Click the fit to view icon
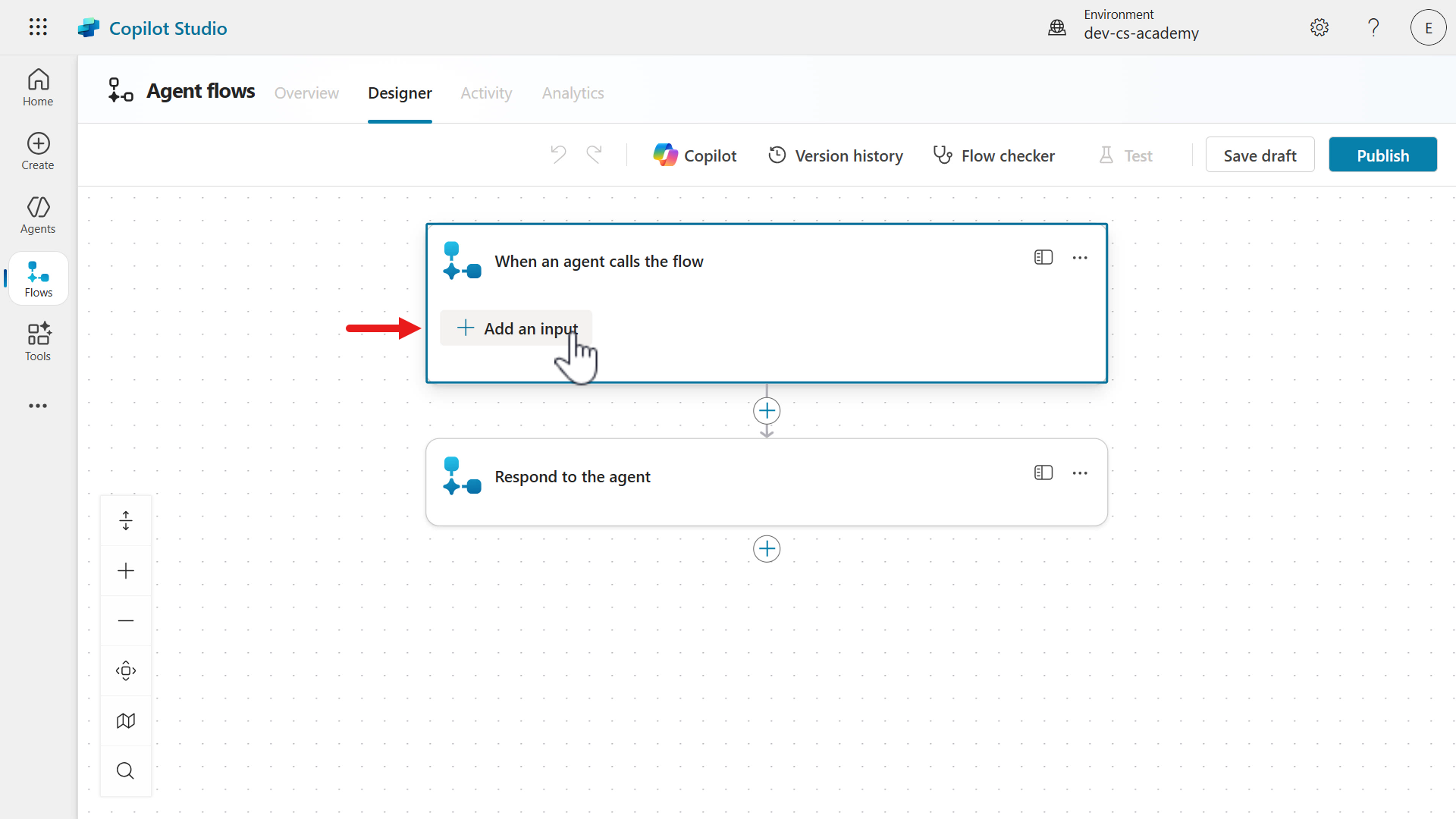1456x819 pixels. (x=126, y=671)
